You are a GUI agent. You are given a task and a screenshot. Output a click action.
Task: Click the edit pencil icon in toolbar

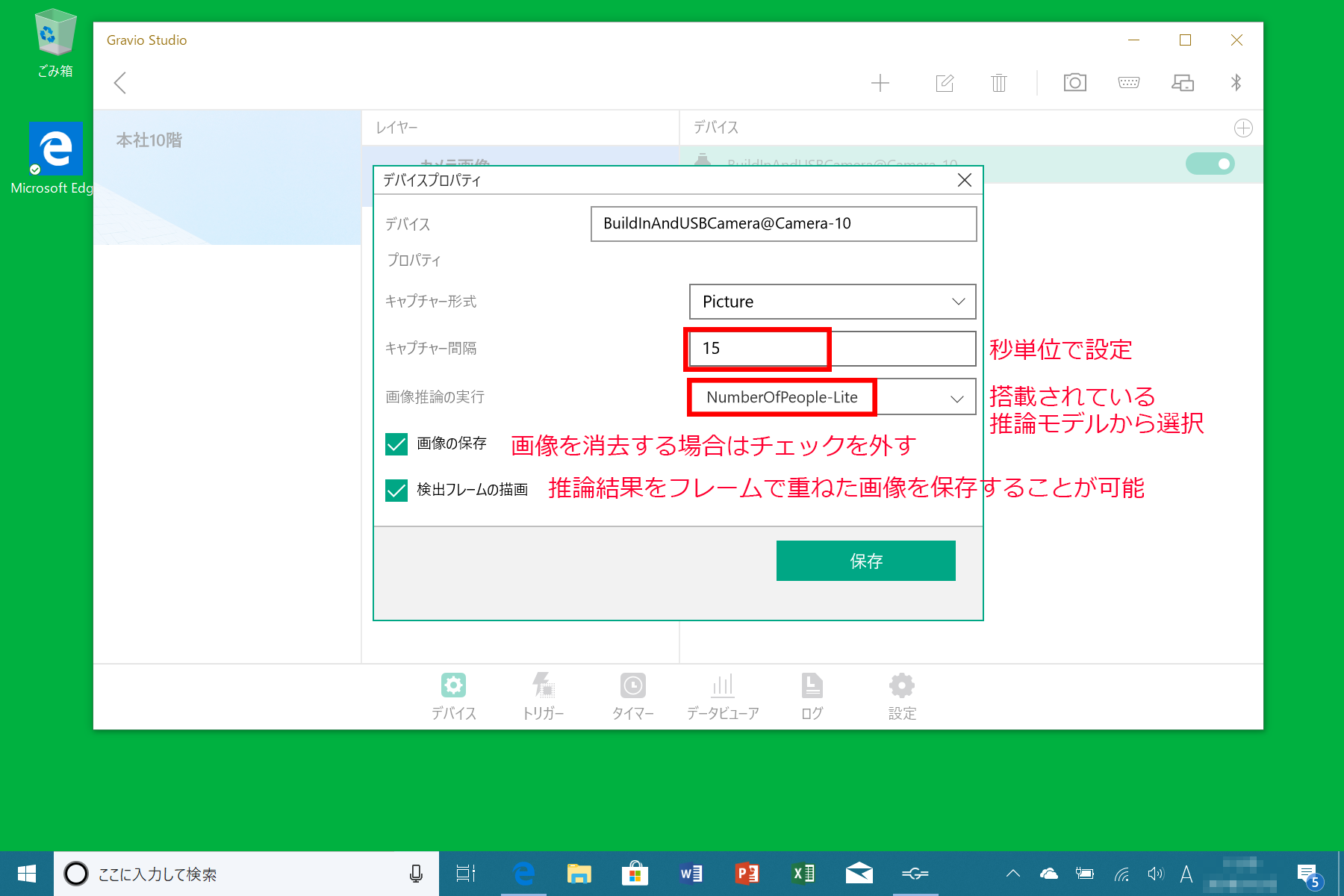(x=945, y=83)
